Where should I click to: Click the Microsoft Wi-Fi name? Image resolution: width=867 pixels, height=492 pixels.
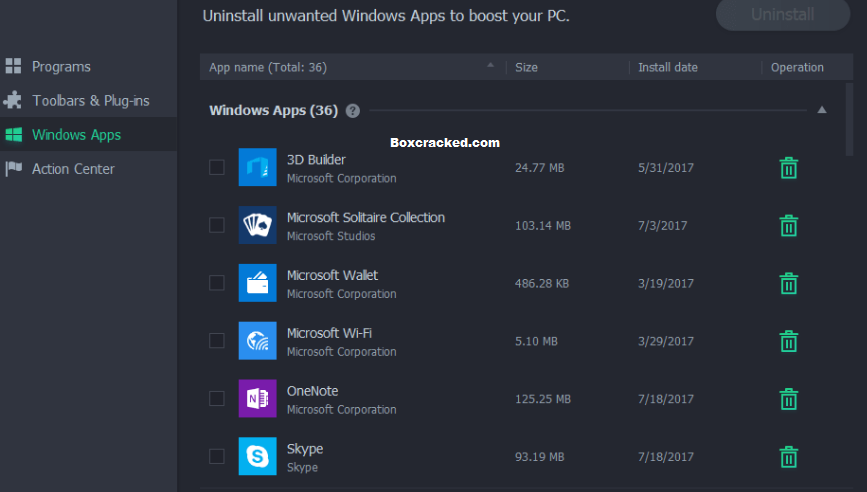[x=329, y=333]
